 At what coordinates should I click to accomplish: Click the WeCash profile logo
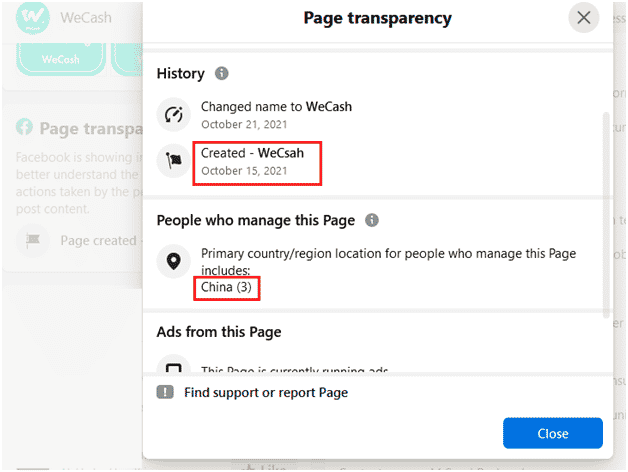pyautogui.click(x=33, y=18)
